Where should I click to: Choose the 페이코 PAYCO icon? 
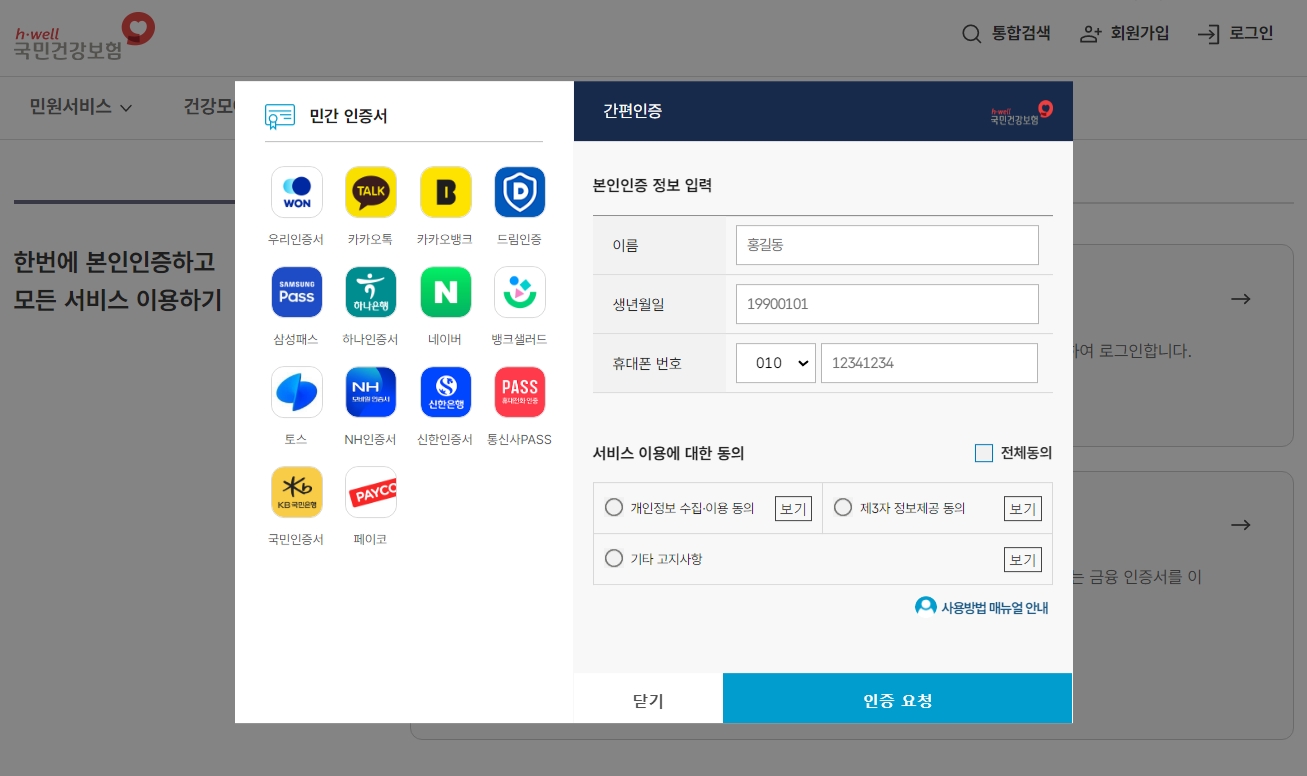(371, 492)
